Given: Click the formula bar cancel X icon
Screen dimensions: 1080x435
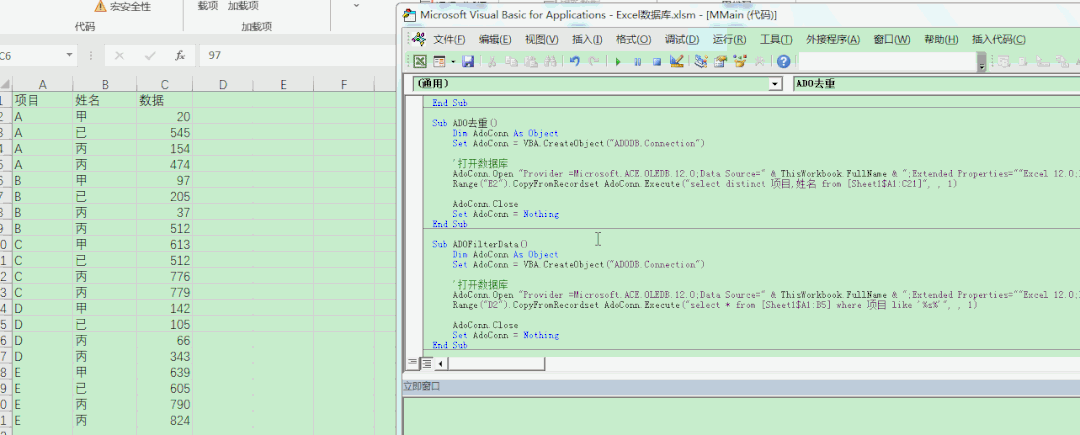Looking at the screenshot, I should tap(119, 55).
